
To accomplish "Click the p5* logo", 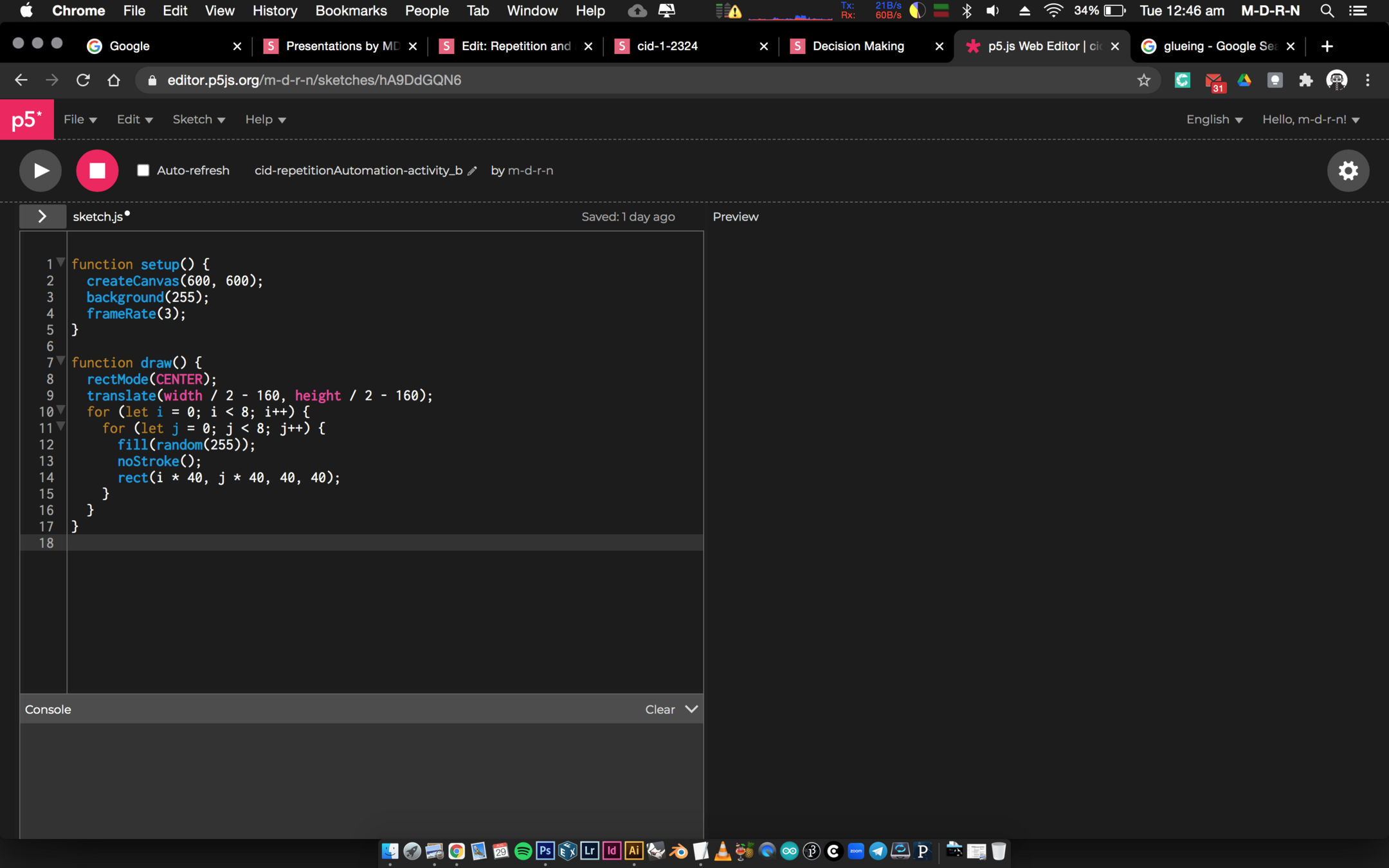I will pyautogui.click(x=26, y=120).
